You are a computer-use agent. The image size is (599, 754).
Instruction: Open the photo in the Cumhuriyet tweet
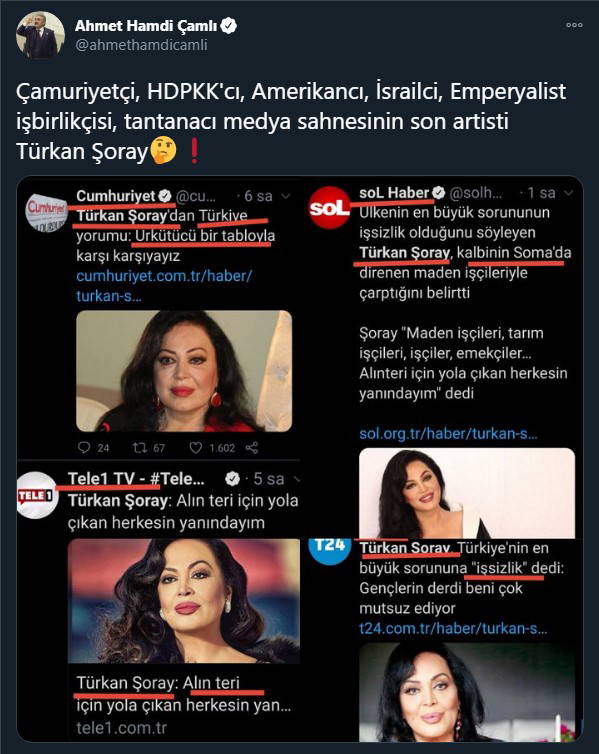pyautogui.click(x=184, y=371)
